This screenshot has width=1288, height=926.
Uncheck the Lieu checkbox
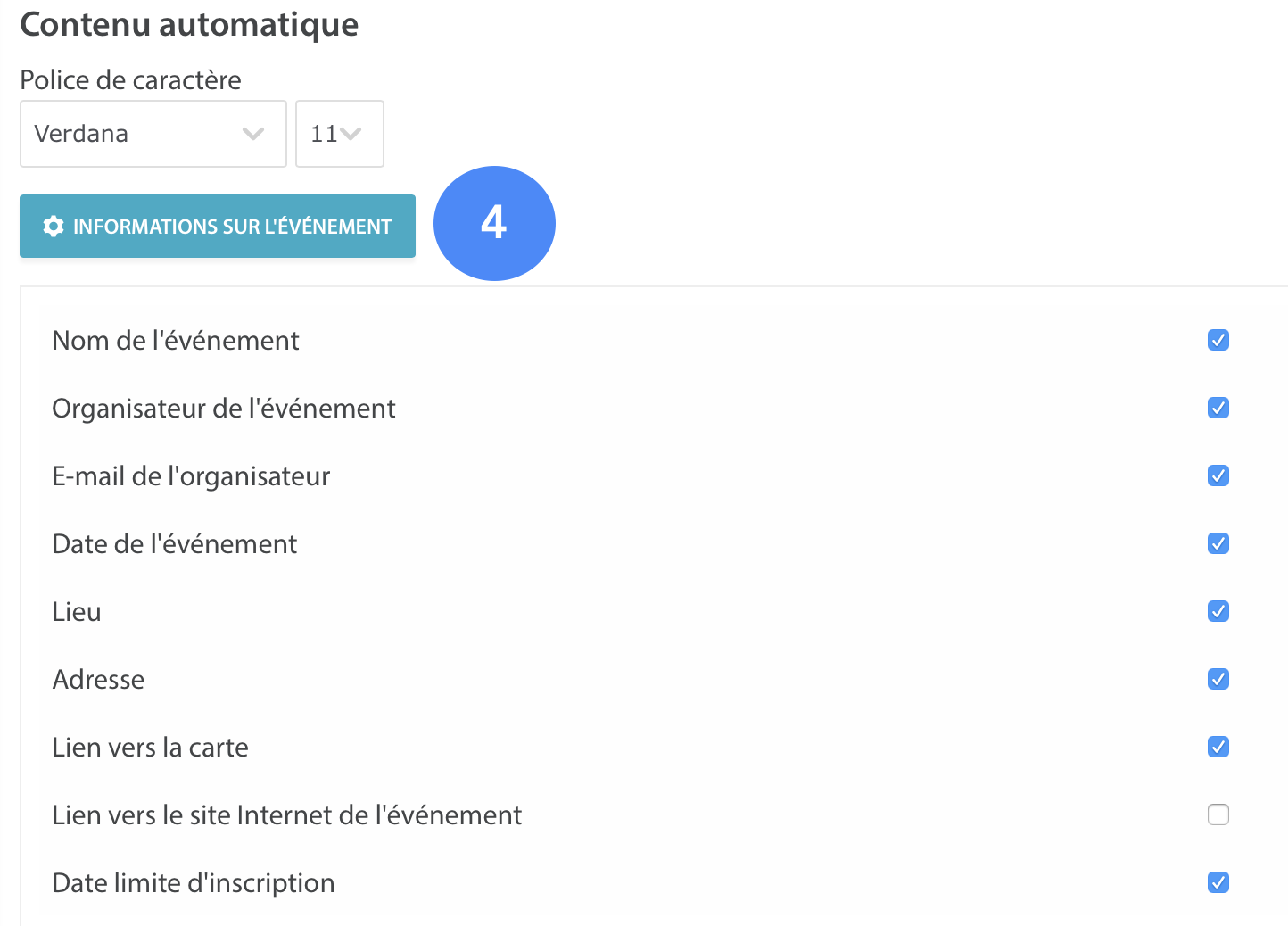click(1218, 611)
